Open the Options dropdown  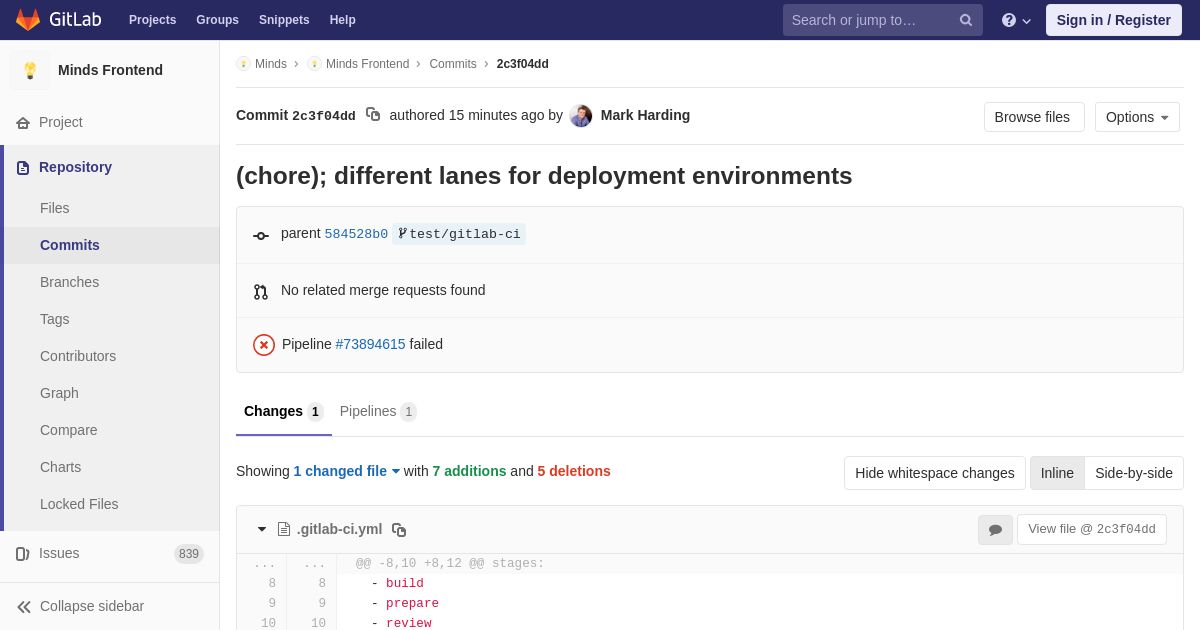pyautogui.click(x=1137, y=117)
